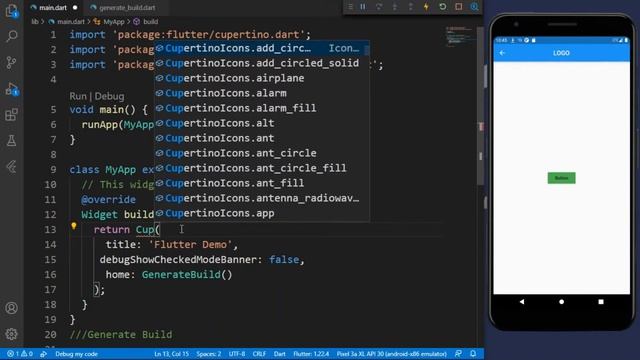640x360 pixels.
Task: Pause the debug session
Action: coord(362,7)
